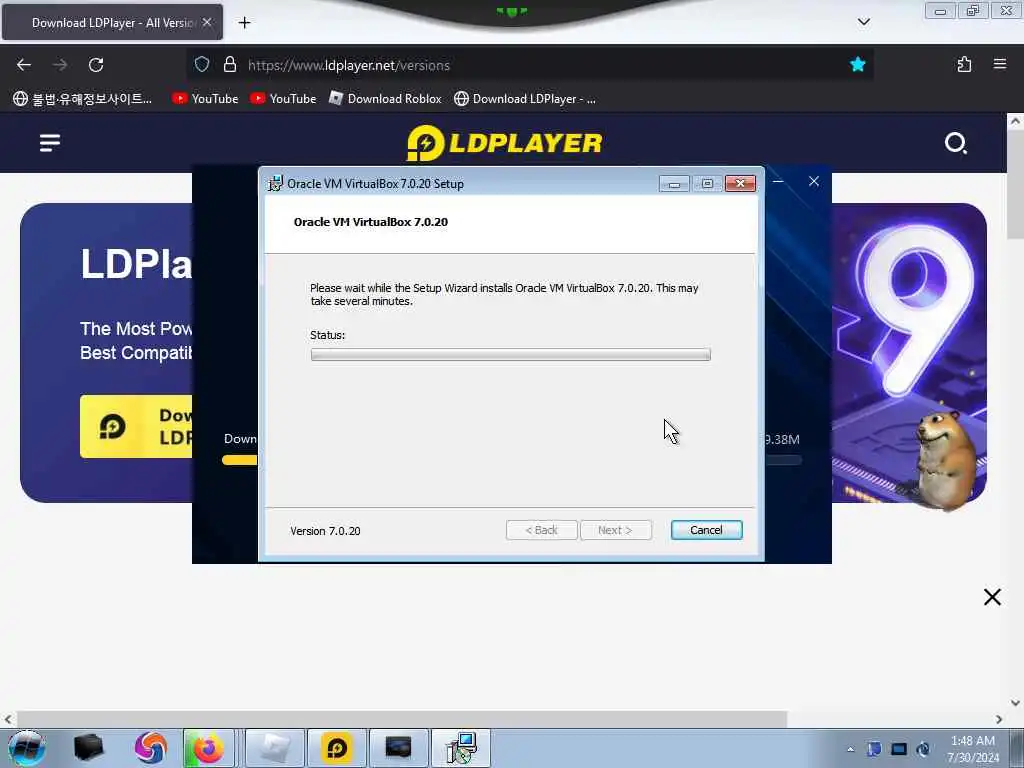Toggle the bookmark star icon

pos(857,65)
